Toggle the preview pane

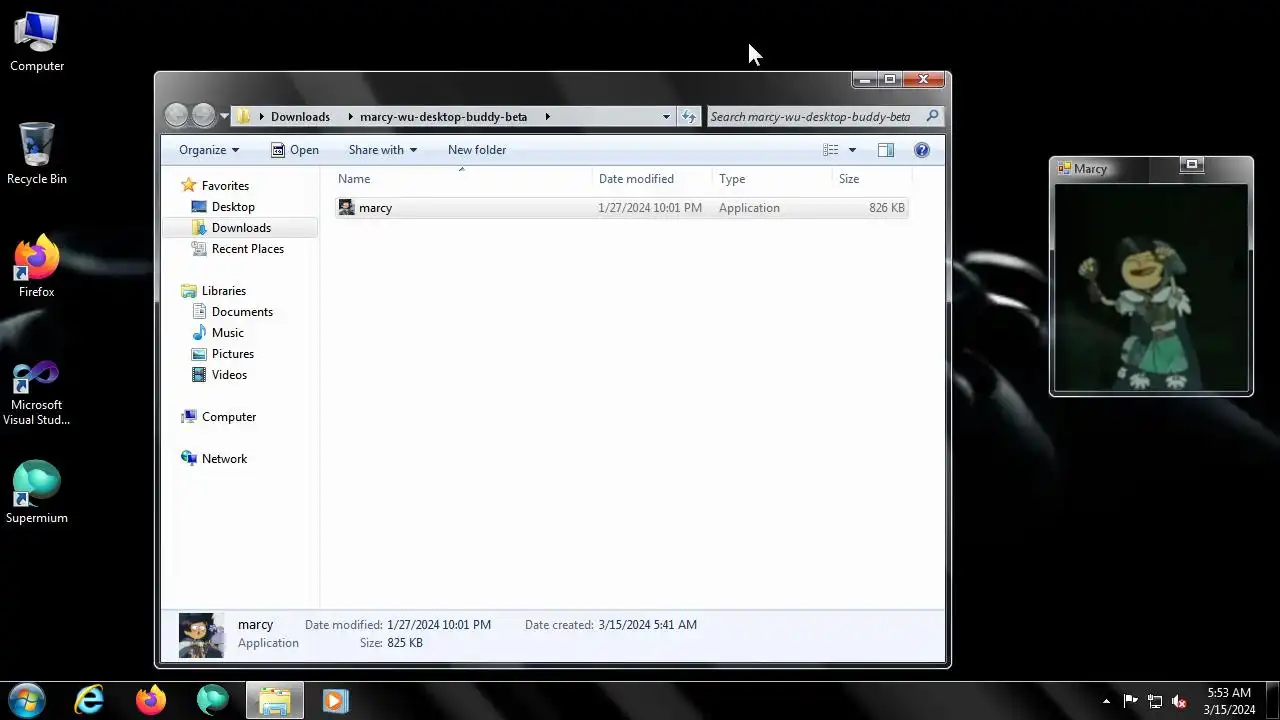pyautogui.click(x=886, y=150)
